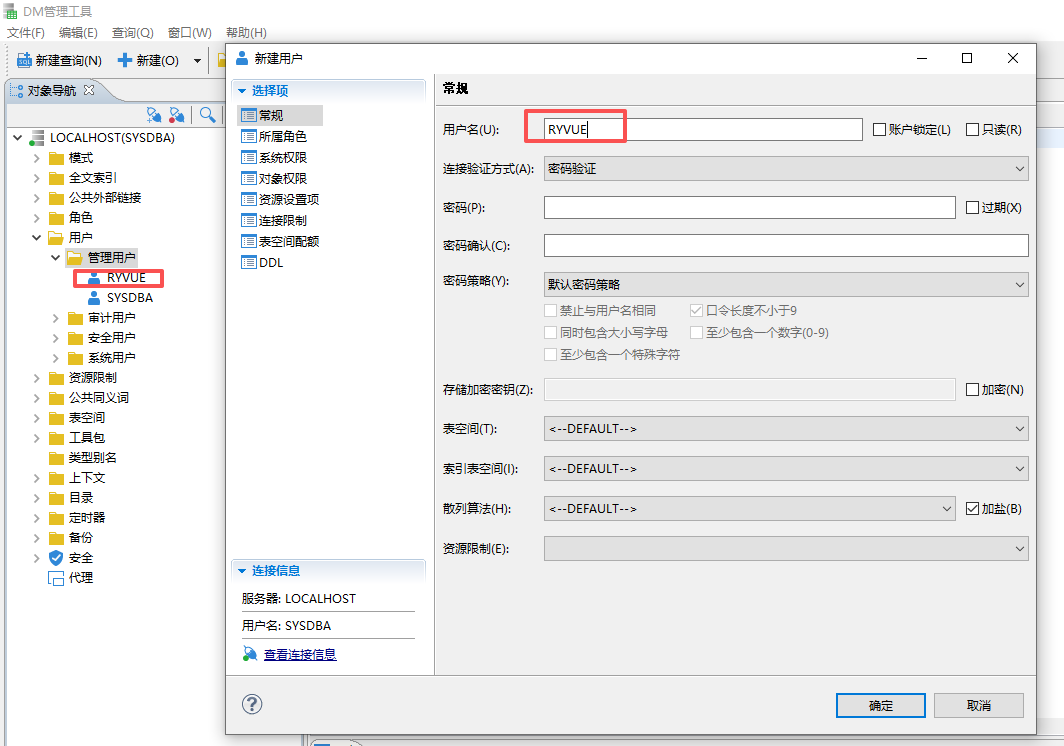This screenshot has height=746, width=1064.
Task: Open the 连接限制 page
Action: click(274, 221)
